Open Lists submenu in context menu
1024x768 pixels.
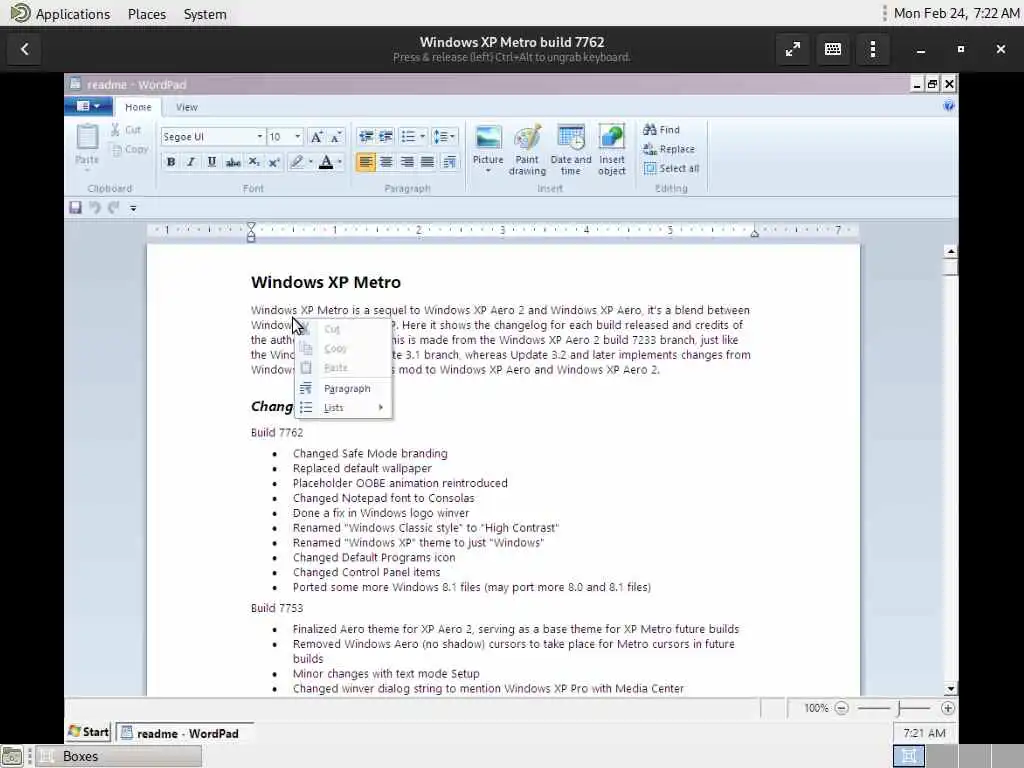pyautogui.click(x=344, y=408)
